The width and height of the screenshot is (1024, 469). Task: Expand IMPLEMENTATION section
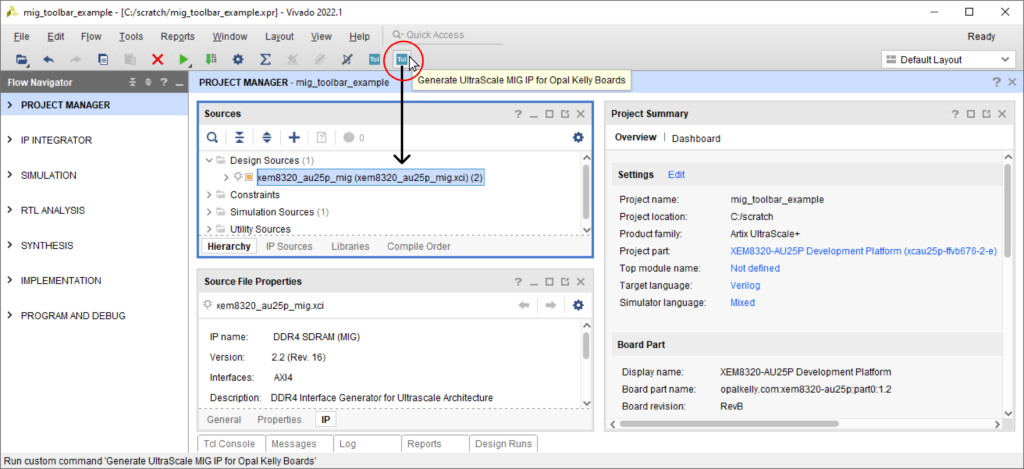10,280
